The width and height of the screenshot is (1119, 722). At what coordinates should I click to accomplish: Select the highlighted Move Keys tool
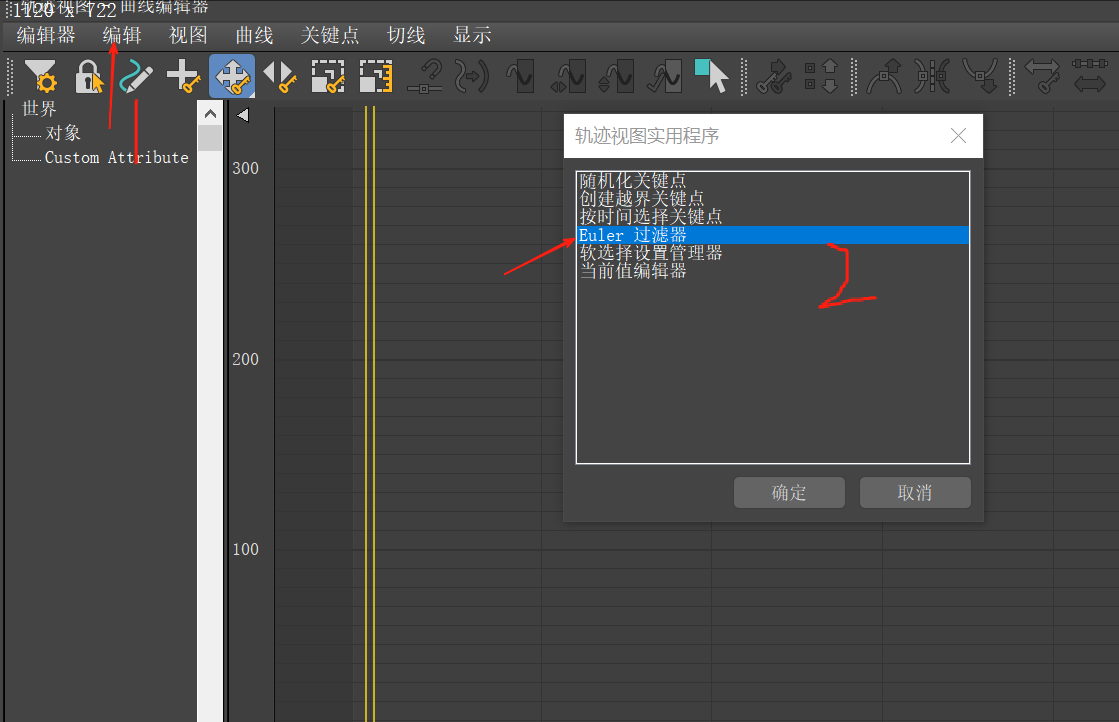tap(232, 76)
